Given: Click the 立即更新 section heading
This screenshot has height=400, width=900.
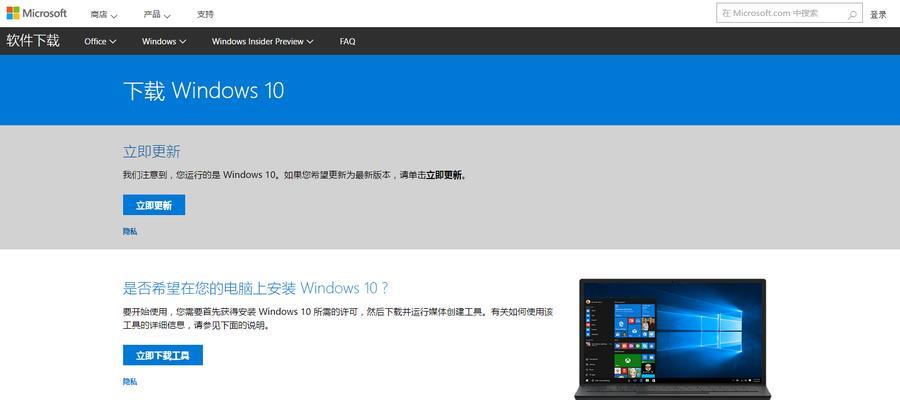Looking at the screenshot, I should click(152, 152).
